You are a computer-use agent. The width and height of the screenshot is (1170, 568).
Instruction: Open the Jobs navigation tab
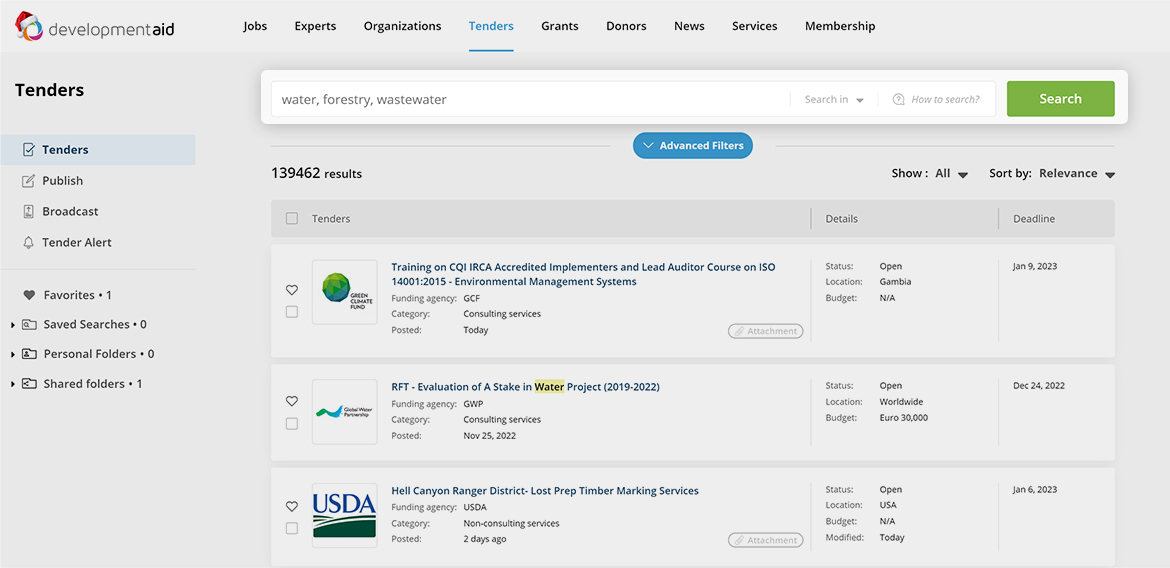[255, 26]
